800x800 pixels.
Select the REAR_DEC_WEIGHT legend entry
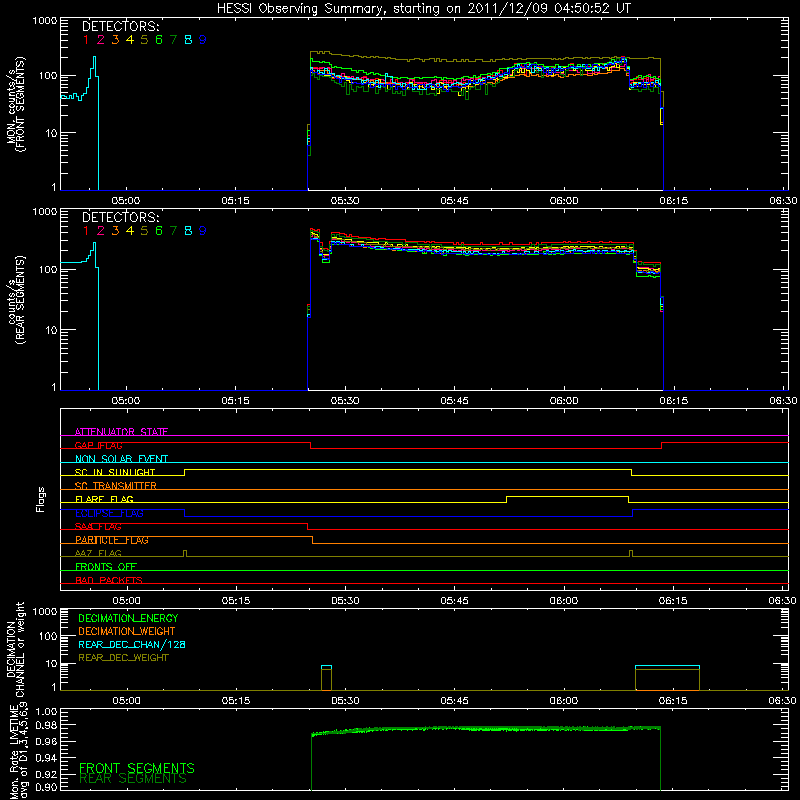coord(123,658)
